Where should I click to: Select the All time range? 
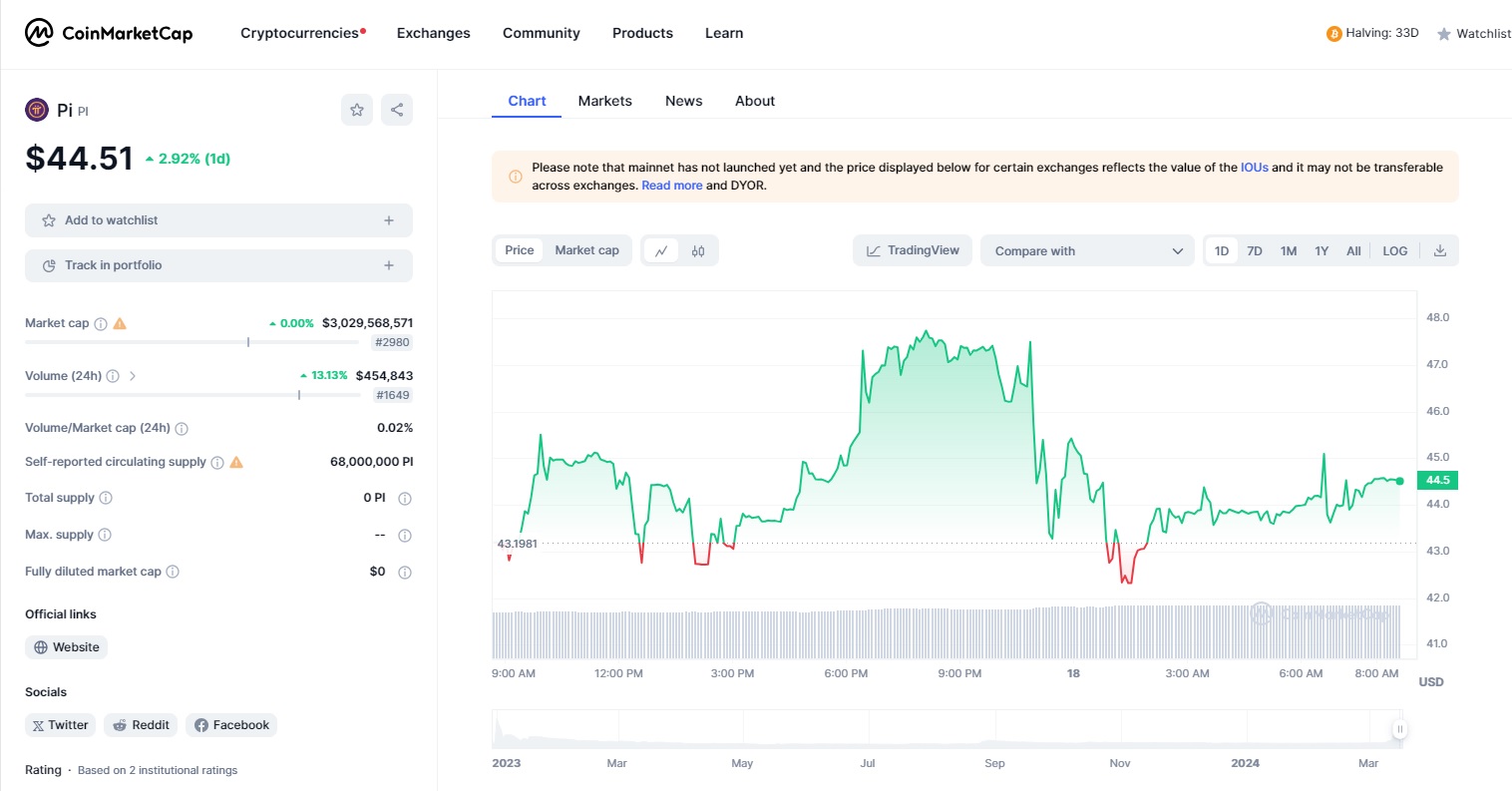point(1353,251)
